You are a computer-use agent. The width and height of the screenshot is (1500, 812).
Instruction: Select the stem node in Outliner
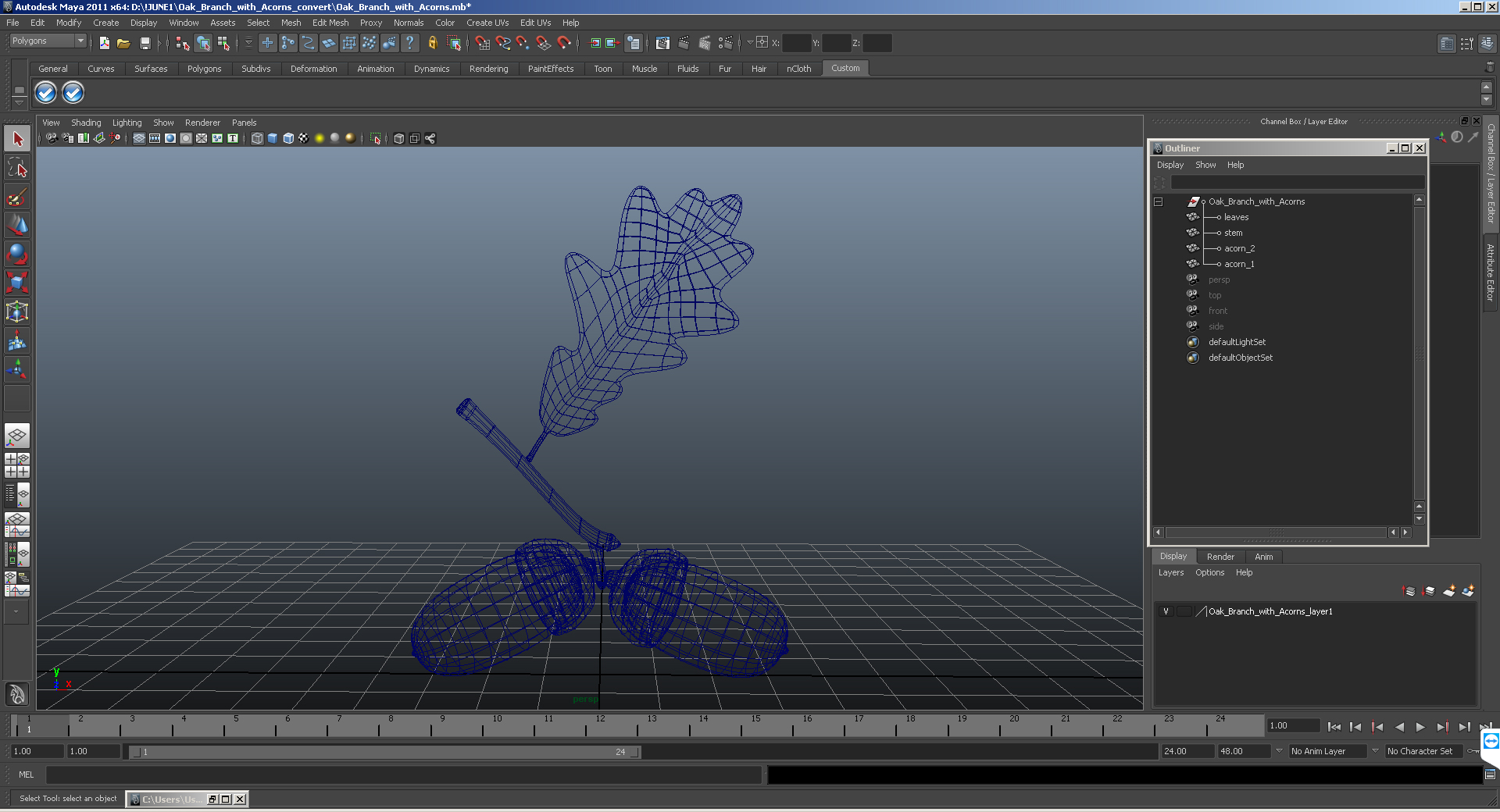pos(1233,233)
